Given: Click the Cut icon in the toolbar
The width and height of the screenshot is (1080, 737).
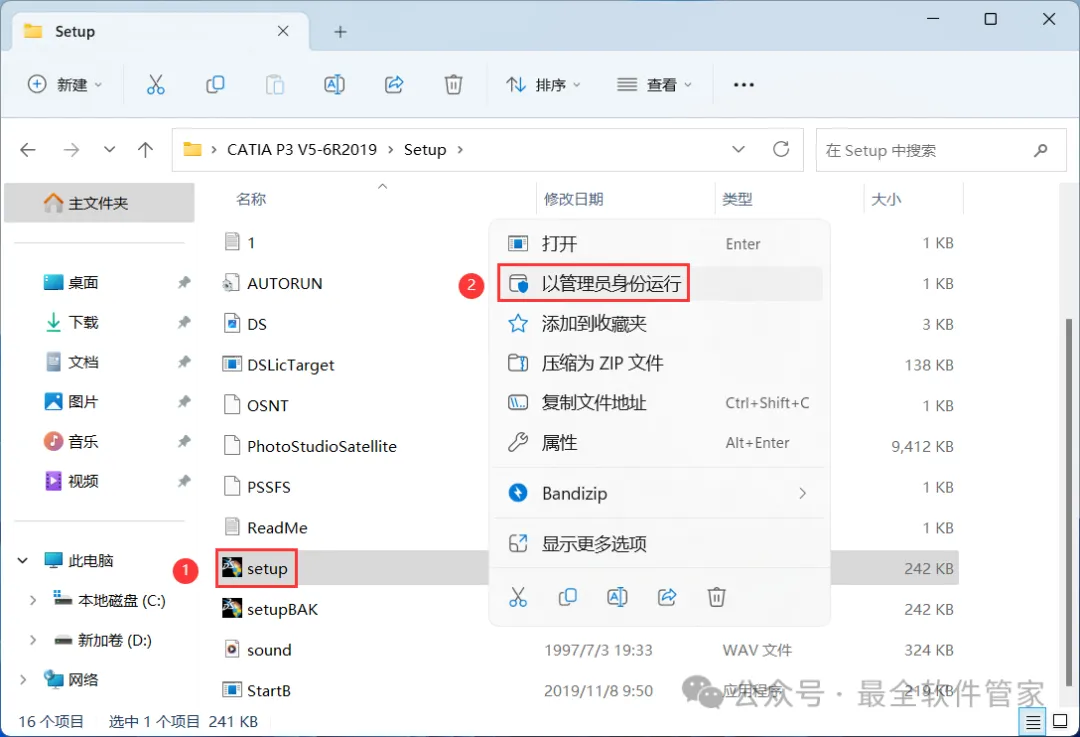Looking at the screenshot, I should click(x=156, y=85).
